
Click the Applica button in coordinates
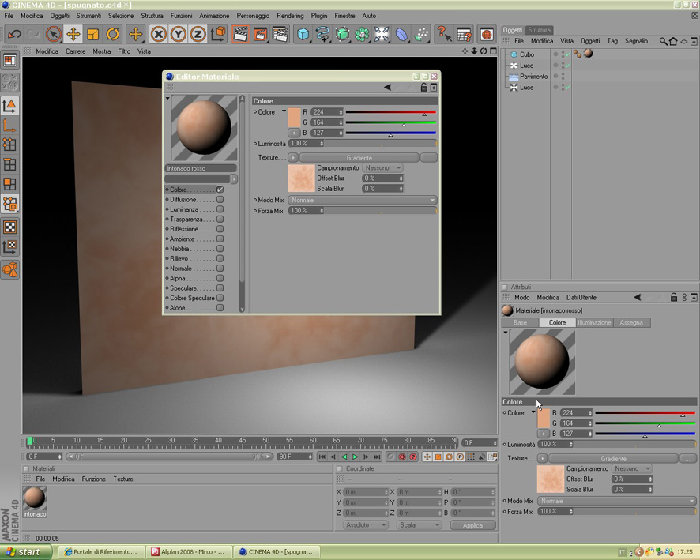[473, 525]
